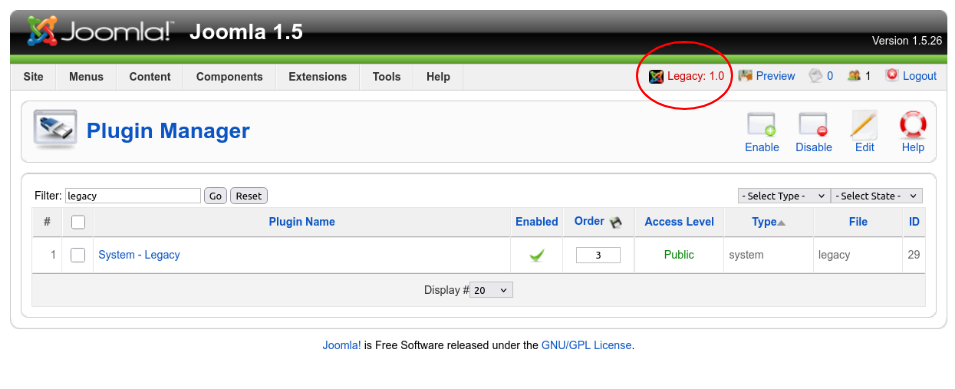Open the Display # dropdown
The width and height of the screenshot is (955, 389).
492,290
